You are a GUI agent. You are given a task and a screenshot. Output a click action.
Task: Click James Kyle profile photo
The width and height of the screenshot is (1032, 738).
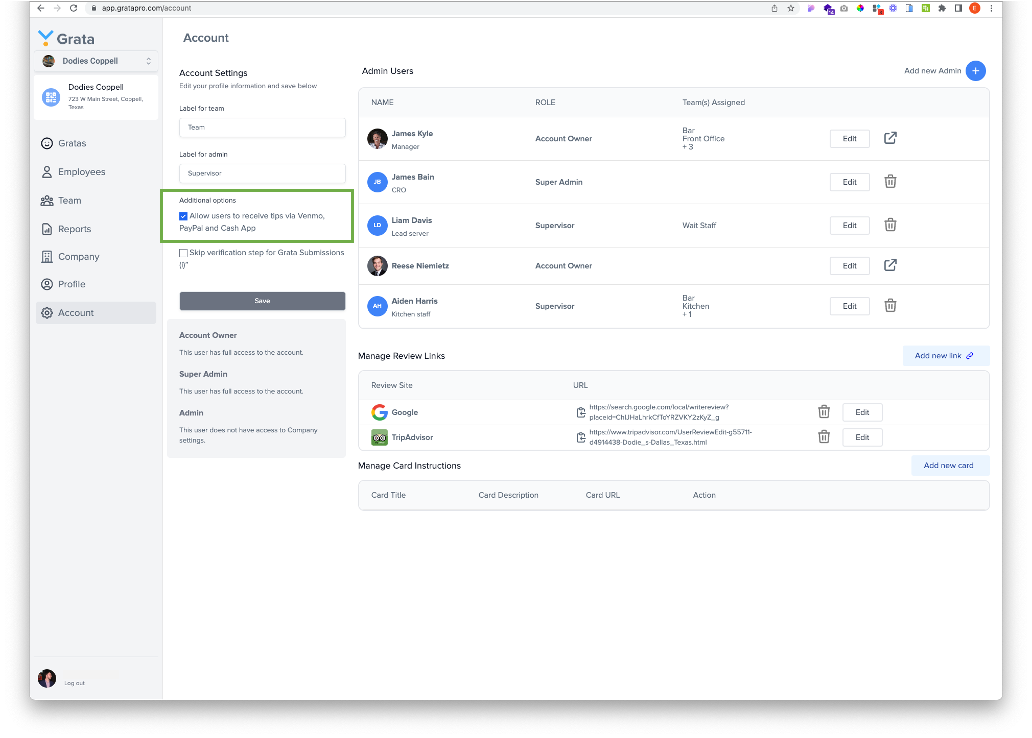[x=377, y=139]
